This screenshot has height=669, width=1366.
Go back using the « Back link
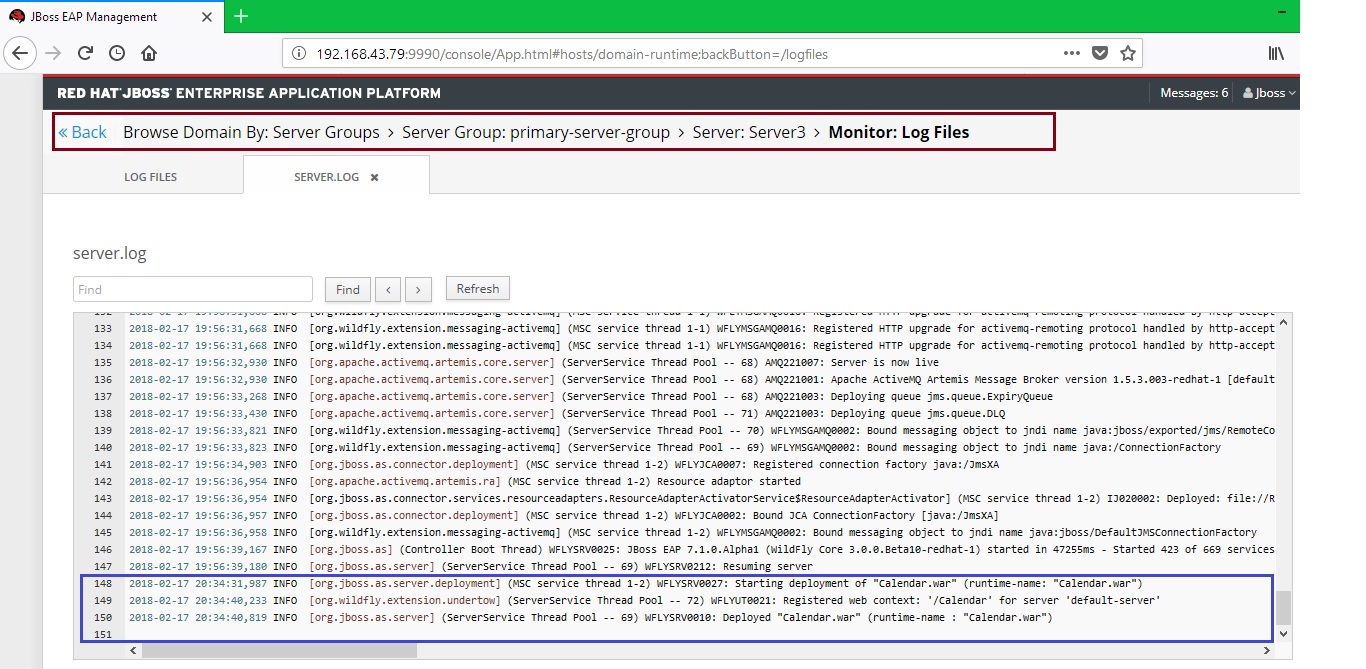[x=82, y=131]
